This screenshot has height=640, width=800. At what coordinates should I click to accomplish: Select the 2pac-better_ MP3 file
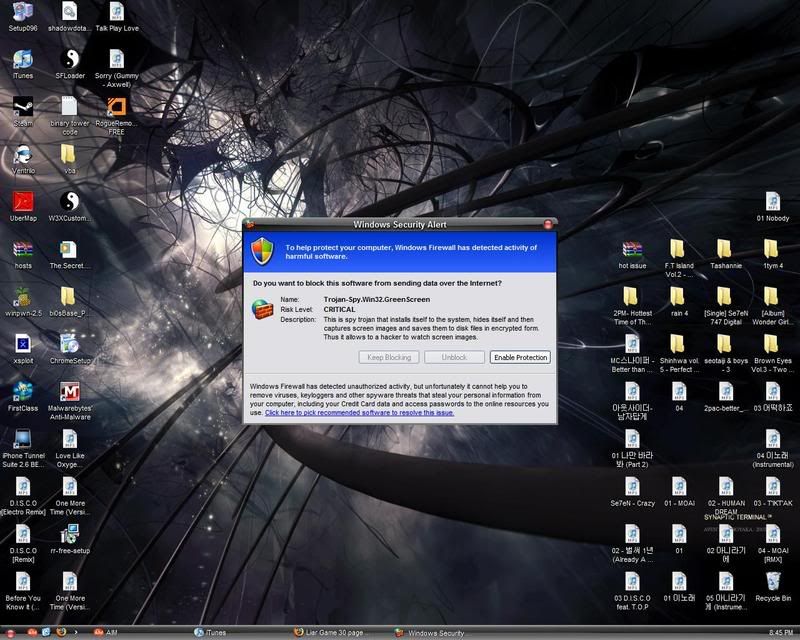point(726,392)
